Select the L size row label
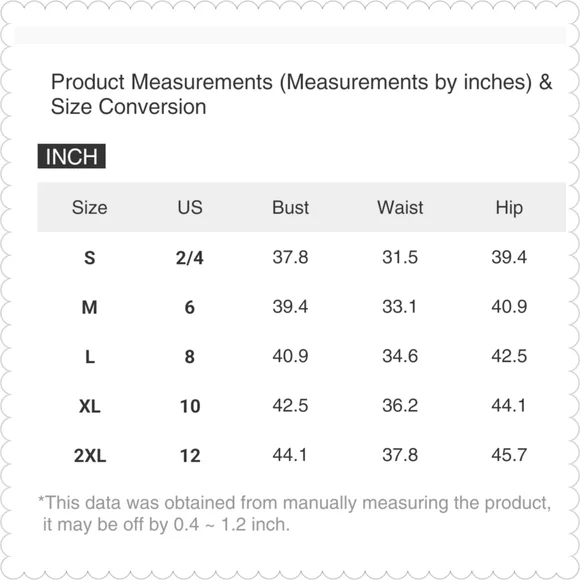Screen dimensions: 580x580 tap(90, 357)
